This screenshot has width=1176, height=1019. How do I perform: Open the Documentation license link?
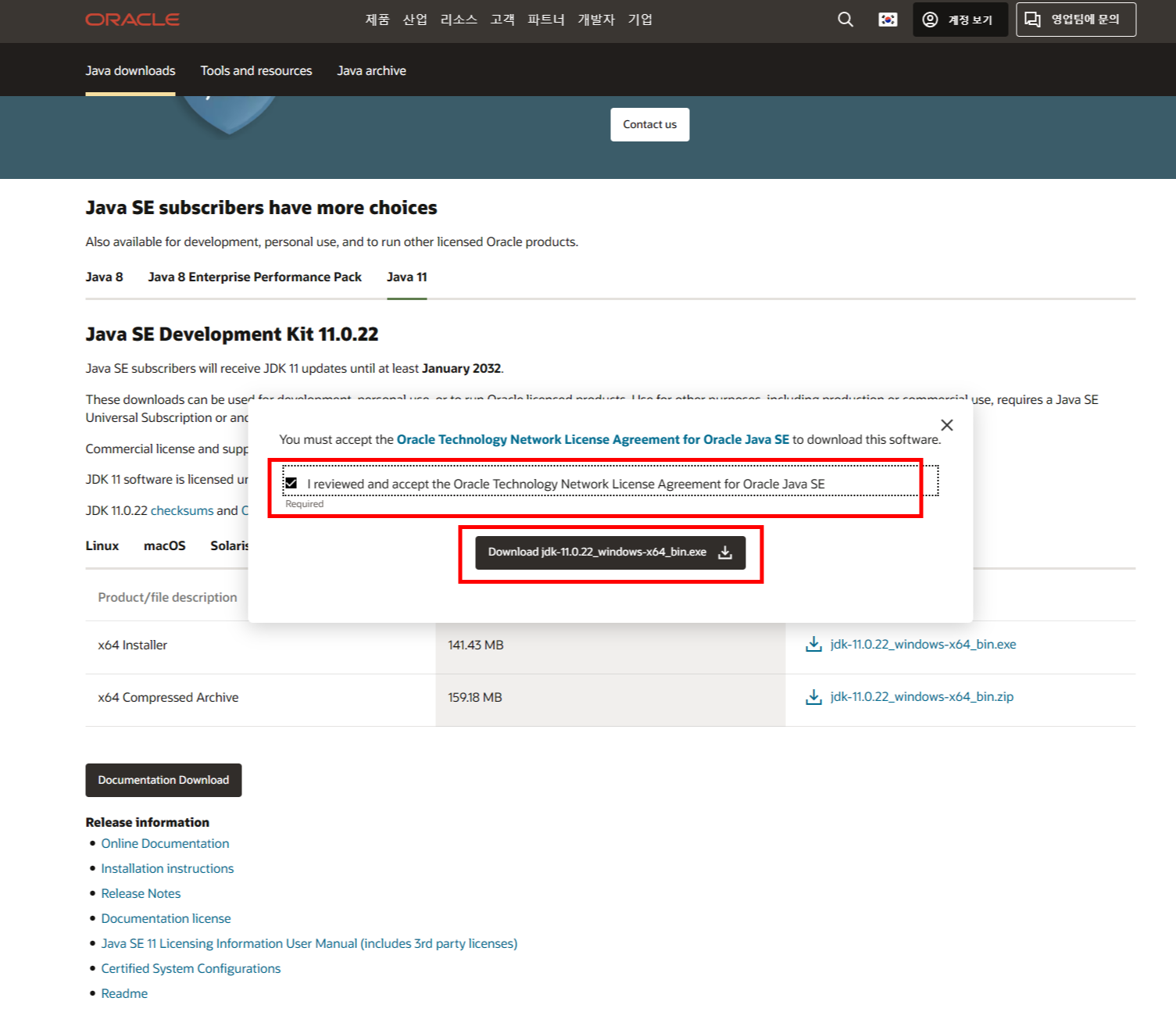point(166,918)
